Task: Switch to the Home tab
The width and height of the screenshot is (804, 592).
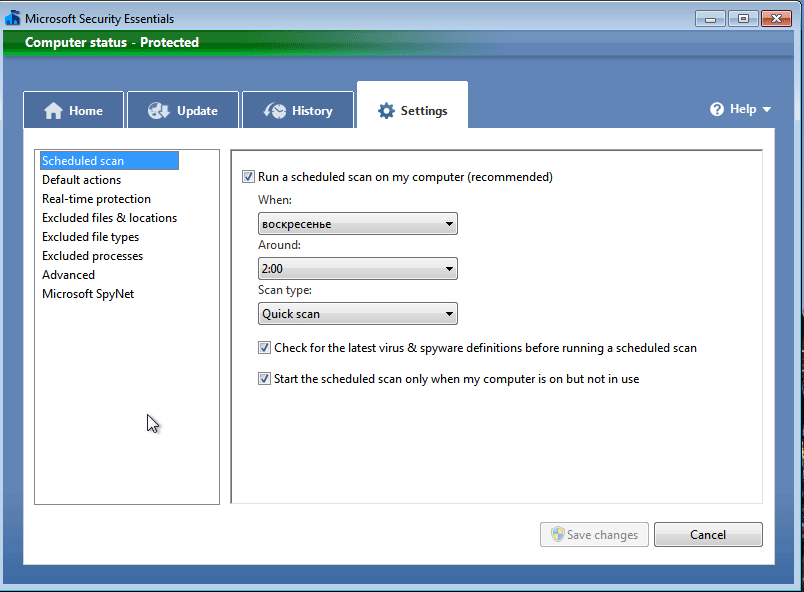Action: coord(73,110)
